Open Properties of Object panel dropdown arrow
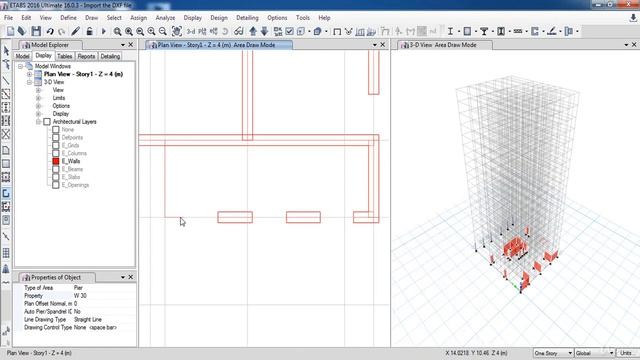Screen dimensions: 640x360 [x=123, y=277]
